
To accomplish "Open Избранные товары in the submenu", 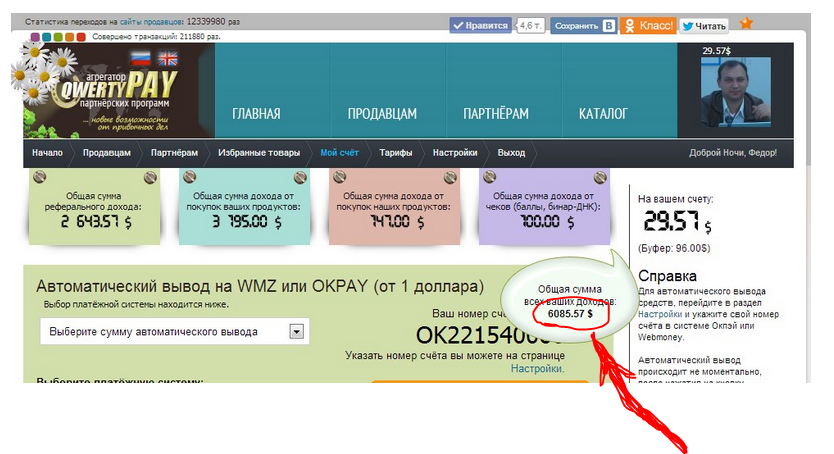I will click(x=259, y=153).
